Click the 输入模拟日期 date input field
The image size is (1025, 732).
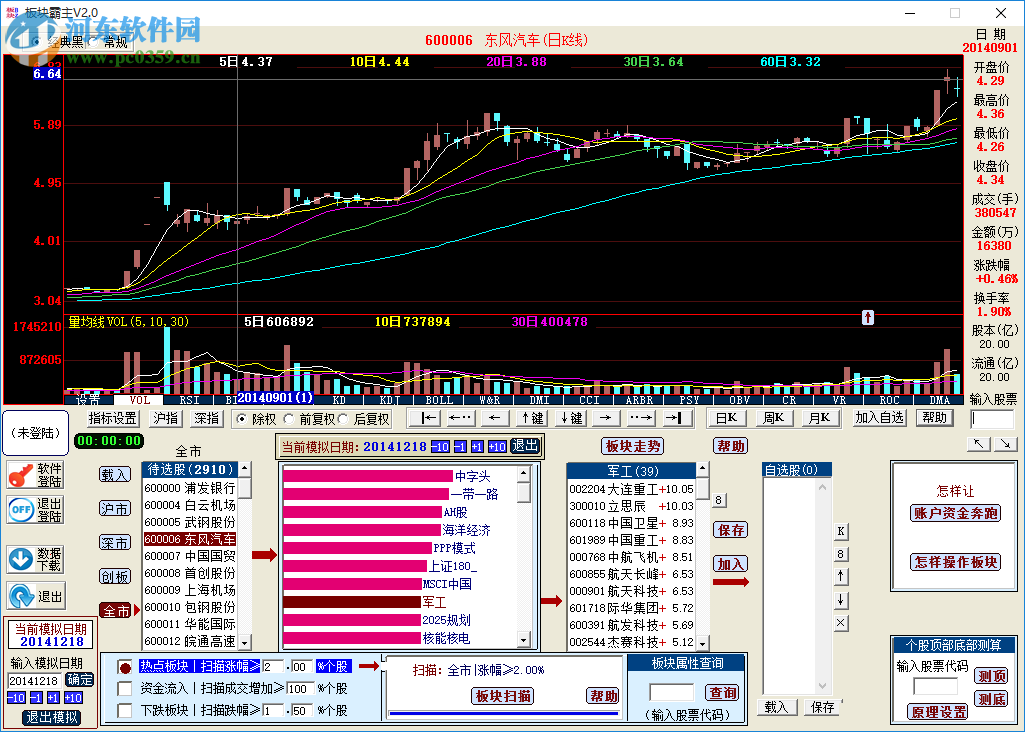click(x=35, y=680)
